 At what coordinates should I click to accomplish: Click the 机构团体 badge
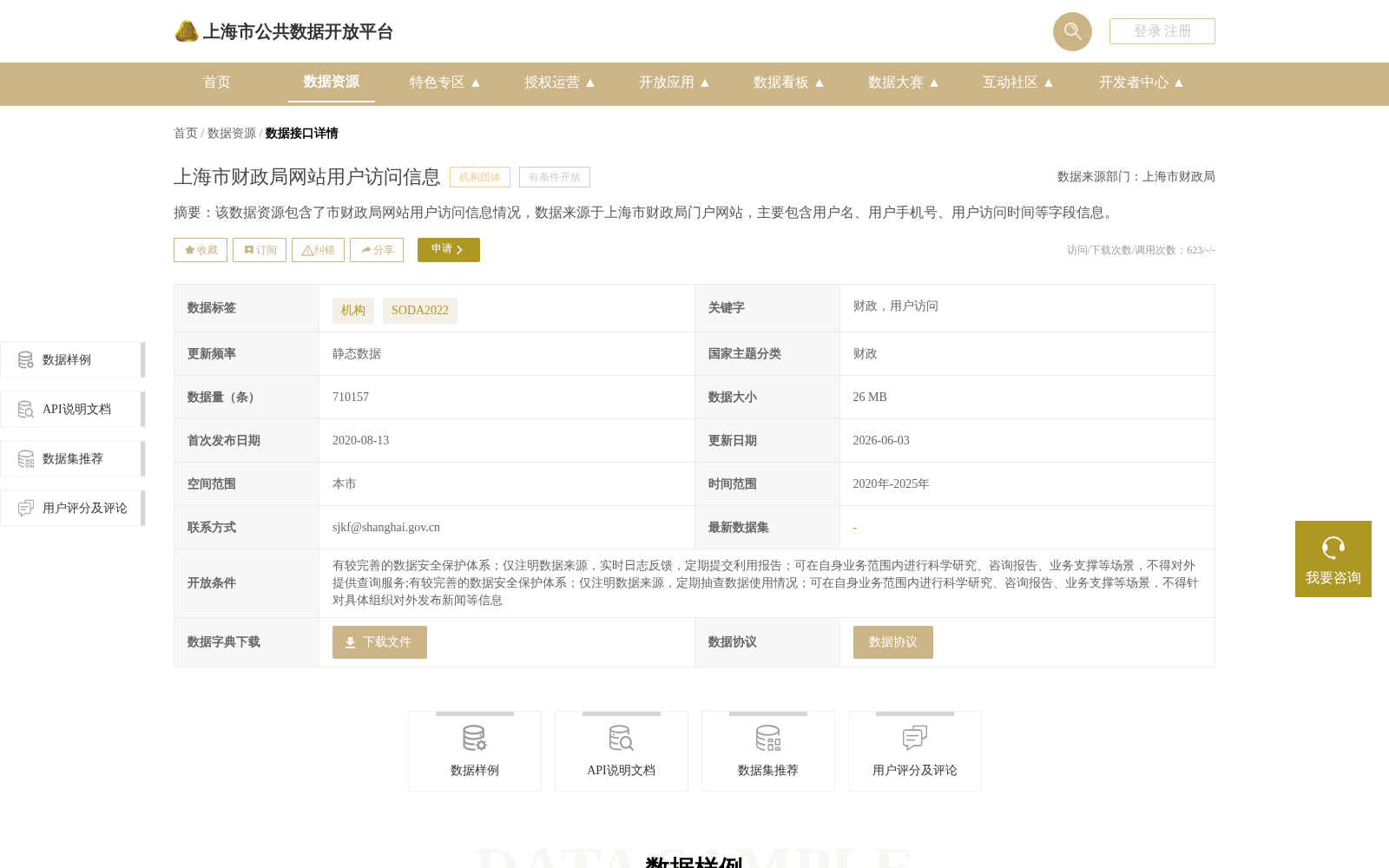point(480,177)
